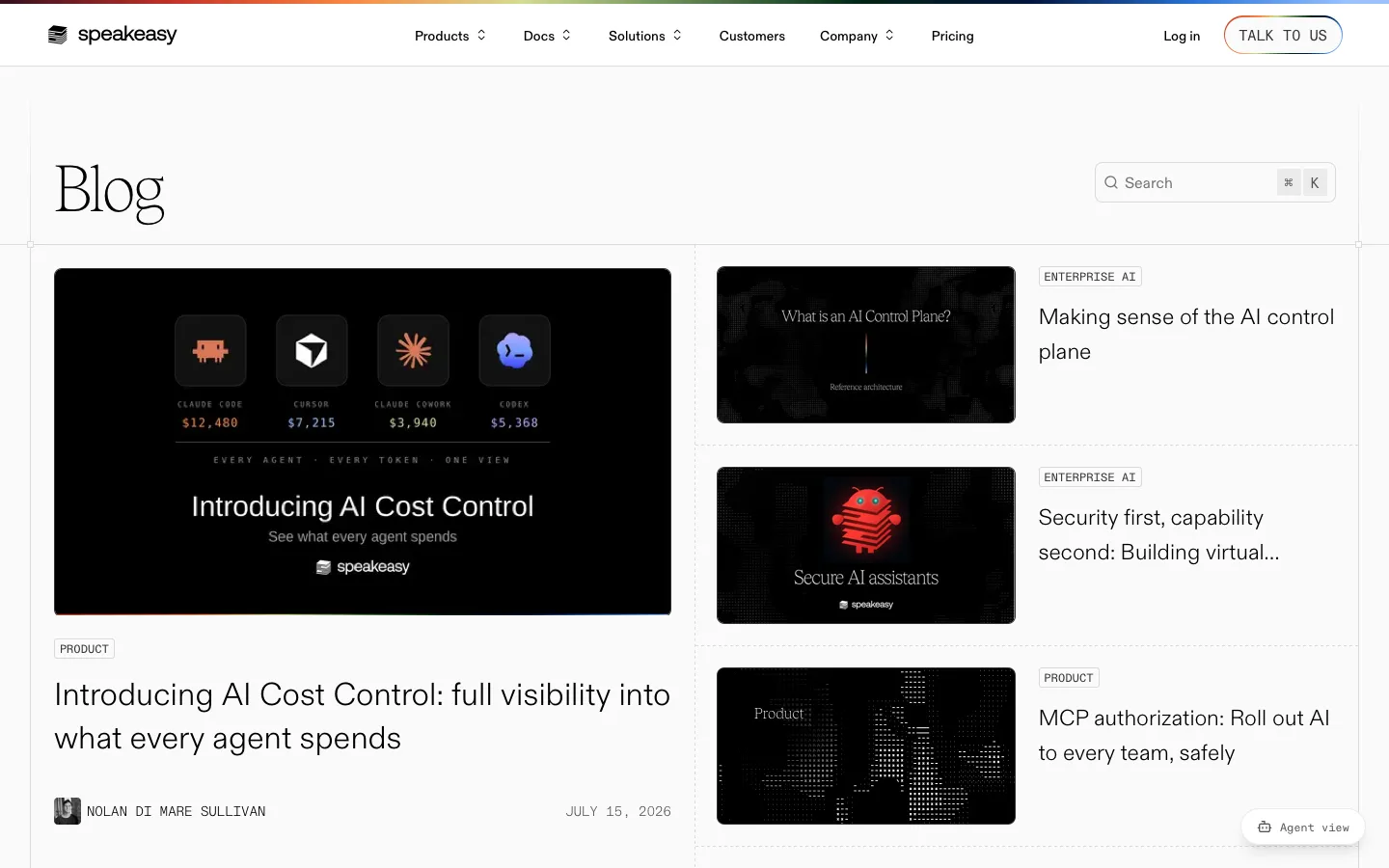Click the TALK TO US button
The width and height of the screenshot is (1389, 868).
(1283, 36)
